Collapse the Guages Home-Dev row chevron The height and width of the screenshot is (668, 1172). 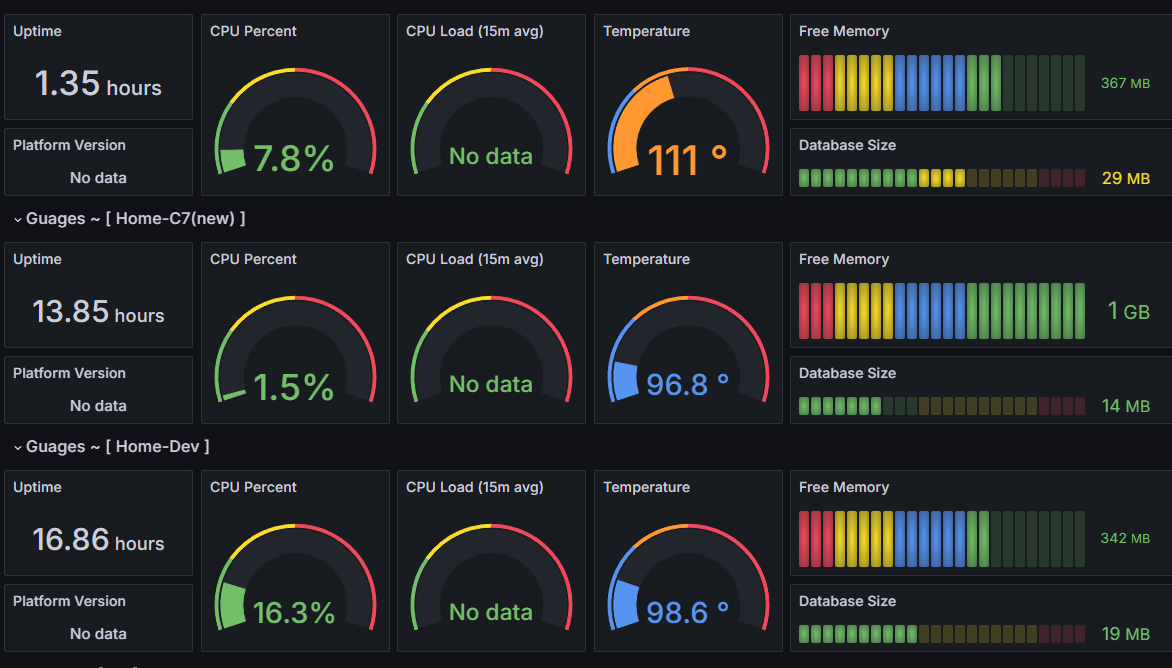[x=17, y=448]
